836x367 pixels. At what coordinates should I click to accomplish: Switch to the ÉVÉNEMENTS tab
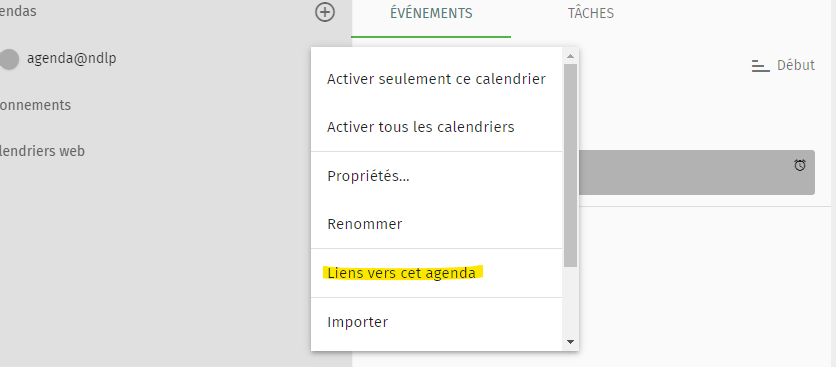click(x=431, y=13)
